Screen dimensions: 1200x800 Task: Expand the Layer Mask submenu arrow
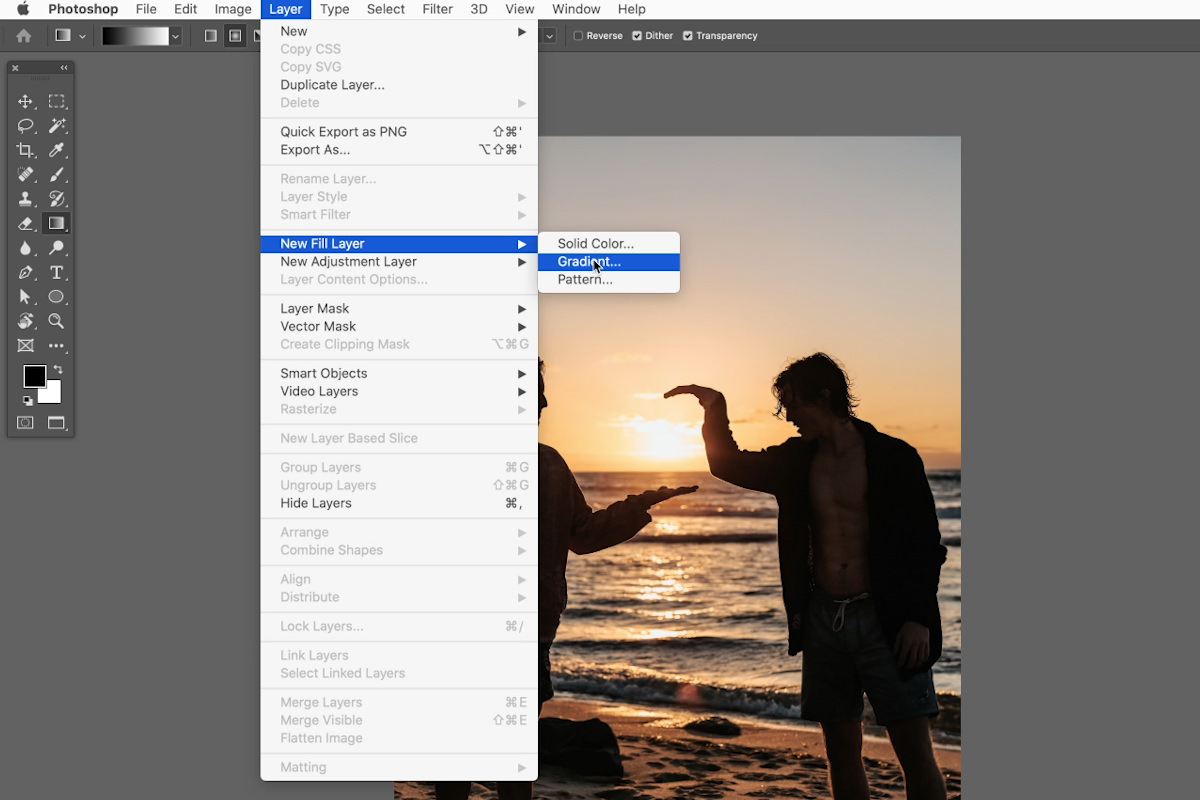click(x=521, y=308)
